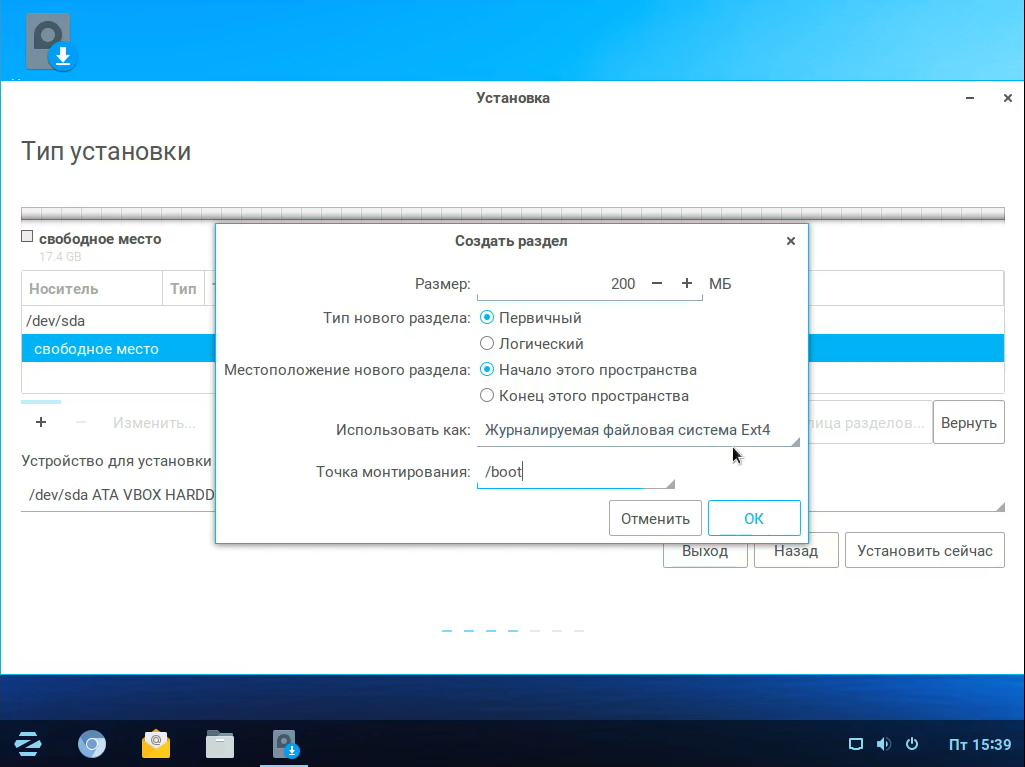Open the file manager taskbar icon
Image resolution: width=1025 pixels, height=767 pixels.
[x=220, y=744]
